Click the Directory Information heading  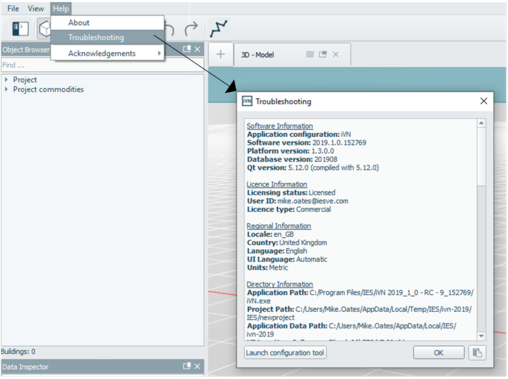click(x=280, y=284)
